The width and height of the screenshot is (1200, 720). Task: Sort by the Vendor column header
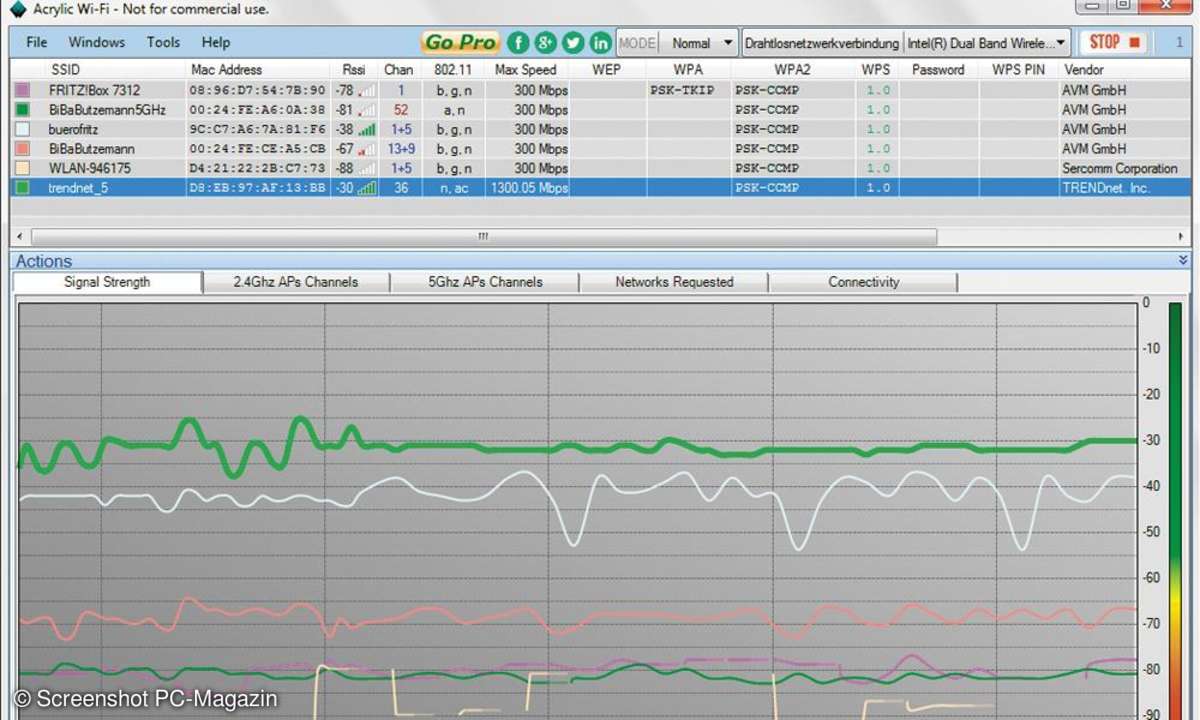point(1124,70)
